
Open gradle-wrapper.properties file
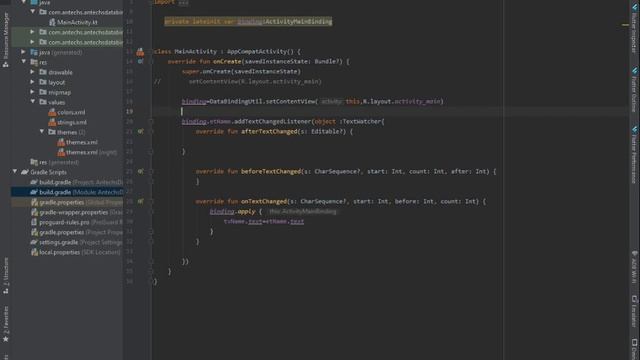click(81, 212)
